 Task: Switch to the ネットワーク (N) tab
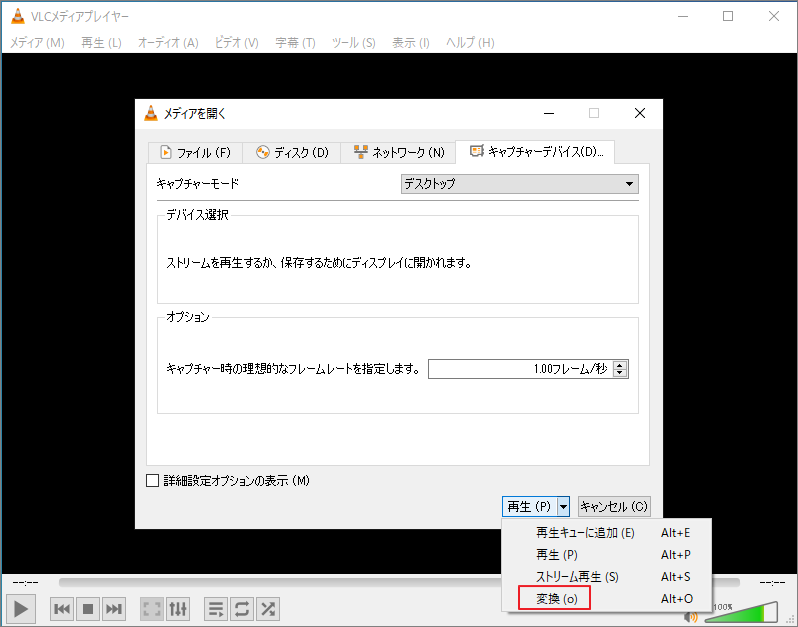click(398, 153)
